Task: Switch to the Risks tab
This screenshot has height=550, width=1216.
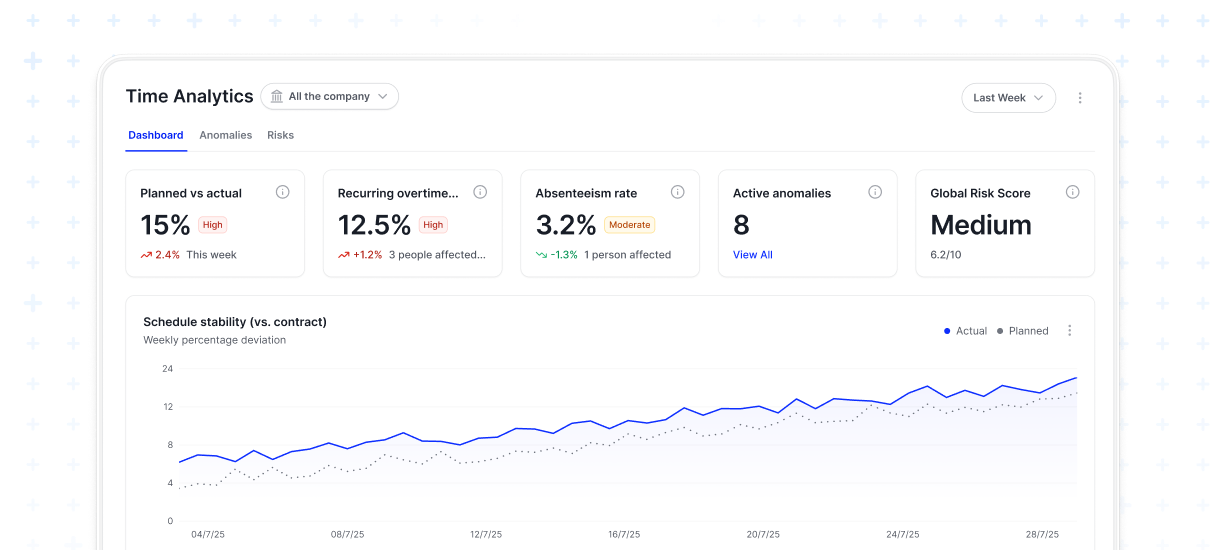Action: tap(280, 135)
